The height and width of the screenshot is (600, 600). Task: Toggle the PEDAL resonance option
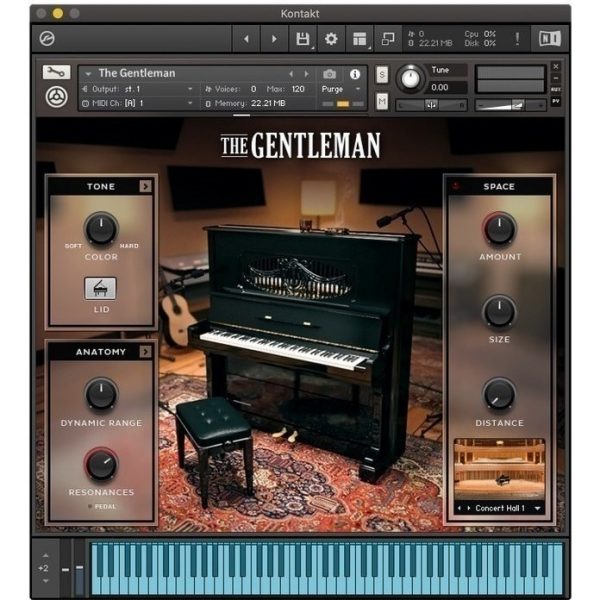pyautogui.click(x=102, y=507)
